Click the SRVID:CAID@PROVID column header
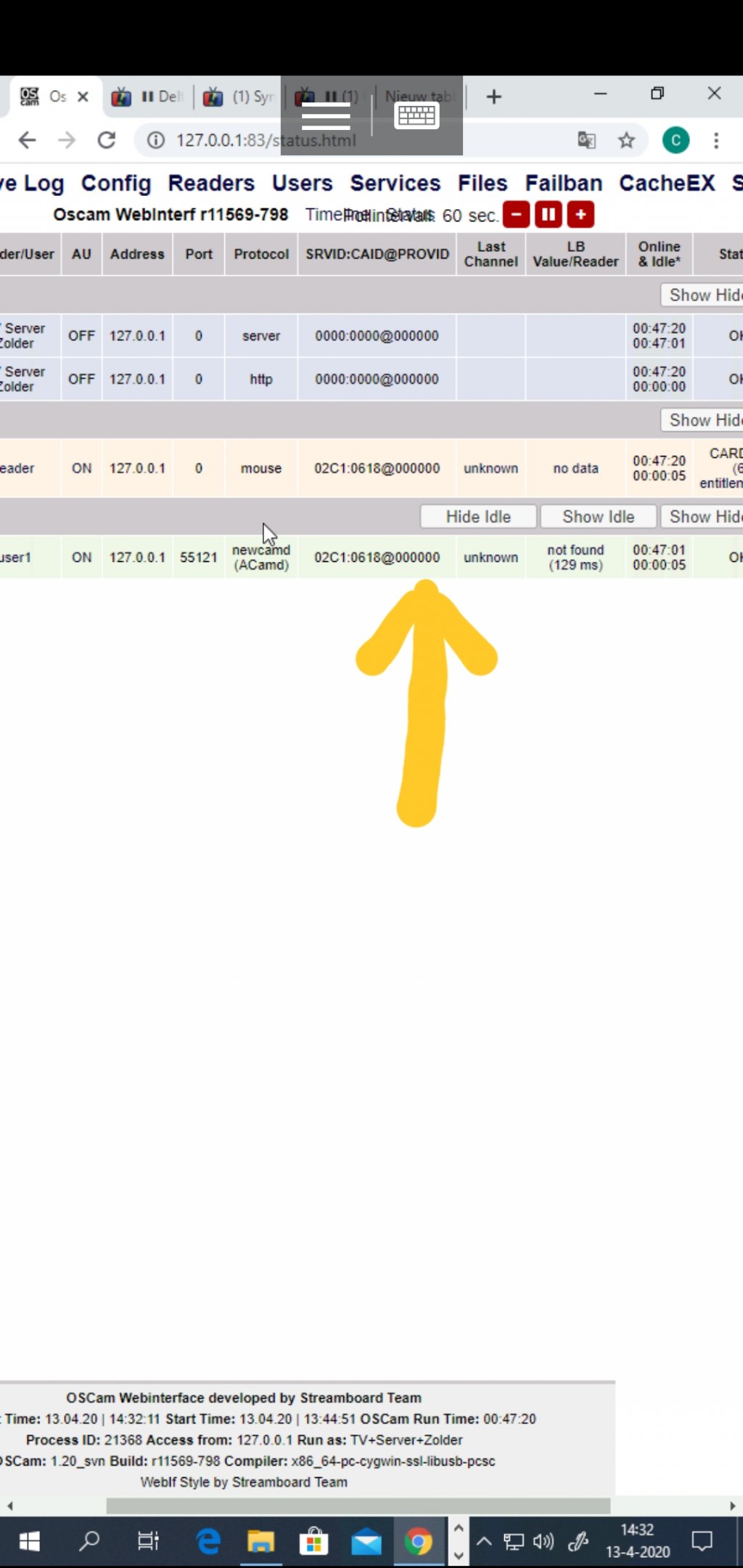Screen dimensions: 743x1568 [377, 254]
